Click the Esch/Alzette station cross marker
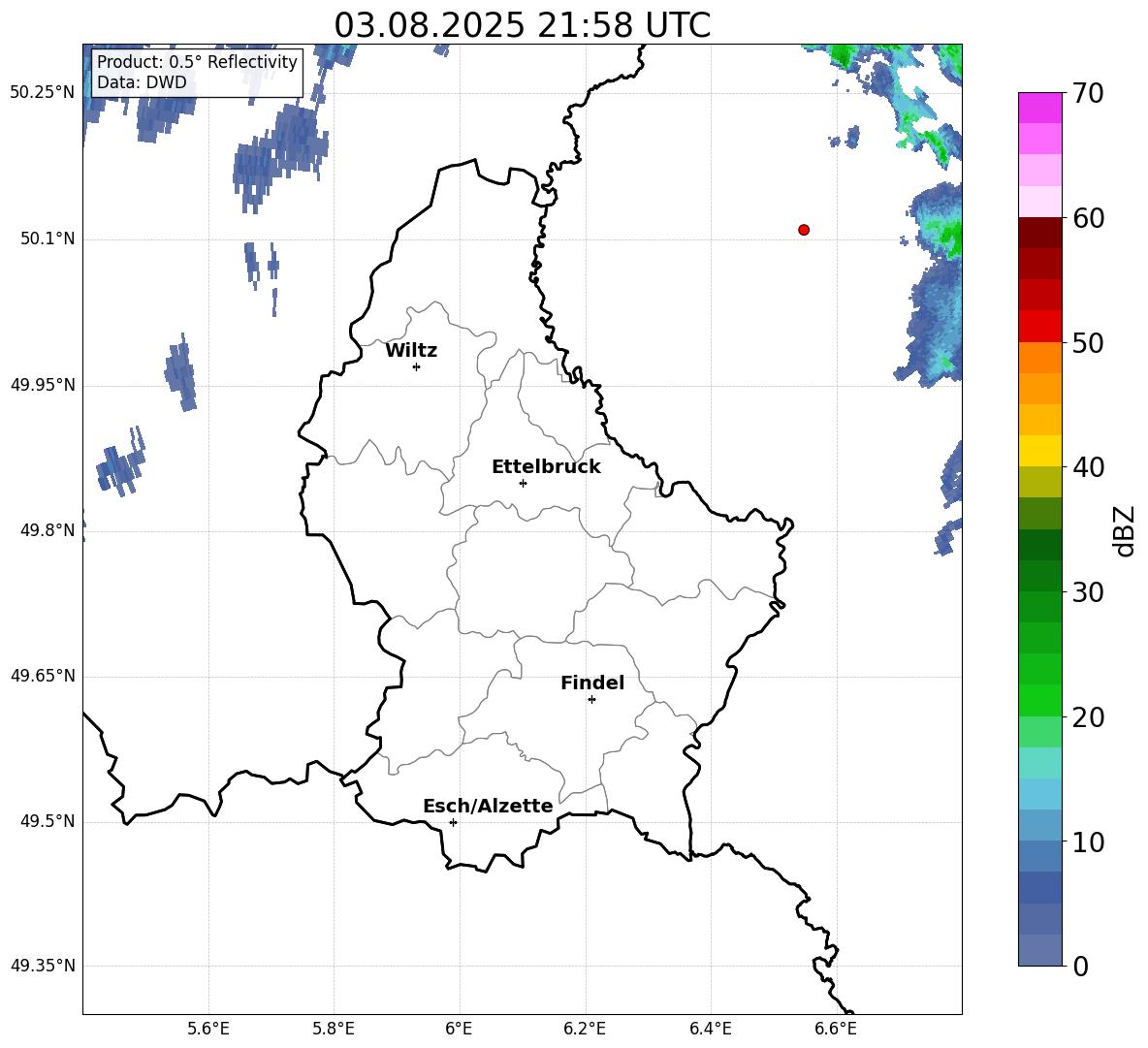Screen dimensions: 1148x1048 [x=453, y=822]
